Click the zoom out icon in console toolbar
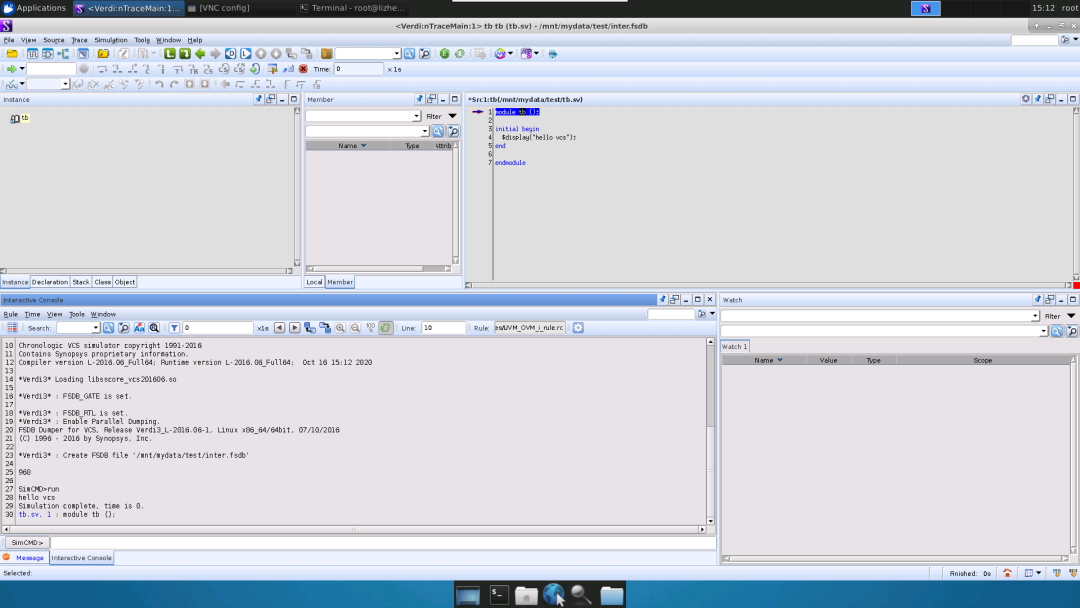The width and height of the screenshot is (1080, 608). [355, 328]
